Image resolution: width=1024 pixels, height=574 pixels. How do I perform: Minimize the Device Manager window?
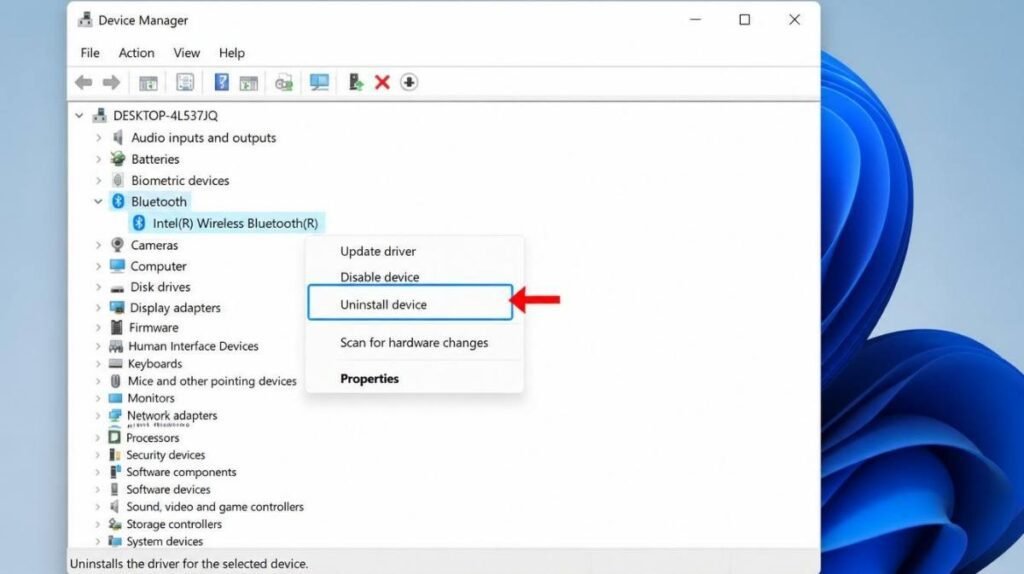click(695, 20)
